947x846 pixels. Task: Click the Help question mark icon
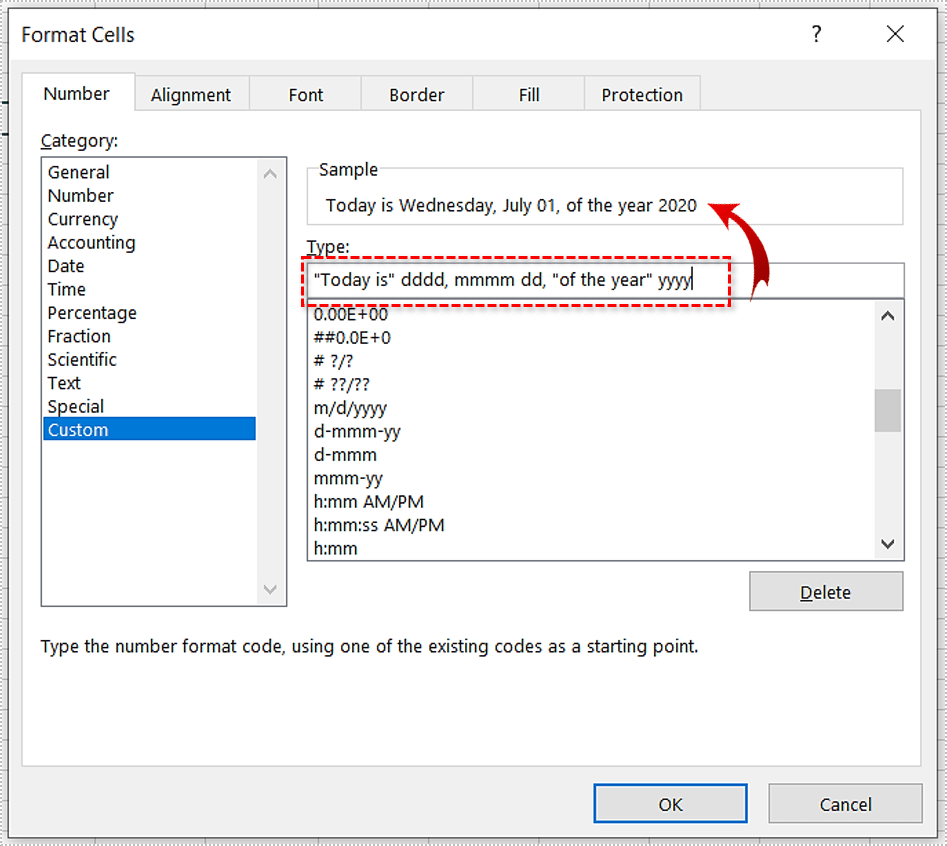[816, 35]
